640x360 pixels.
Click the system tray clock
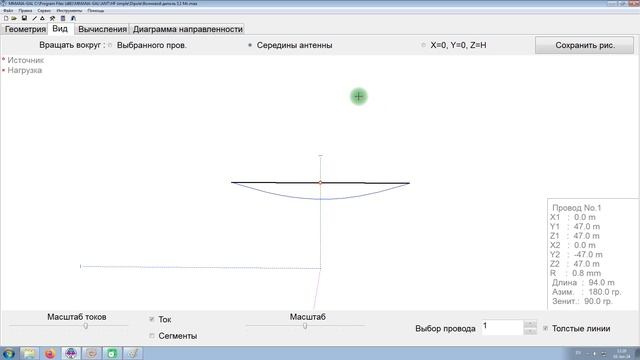[x=622, y=353]
